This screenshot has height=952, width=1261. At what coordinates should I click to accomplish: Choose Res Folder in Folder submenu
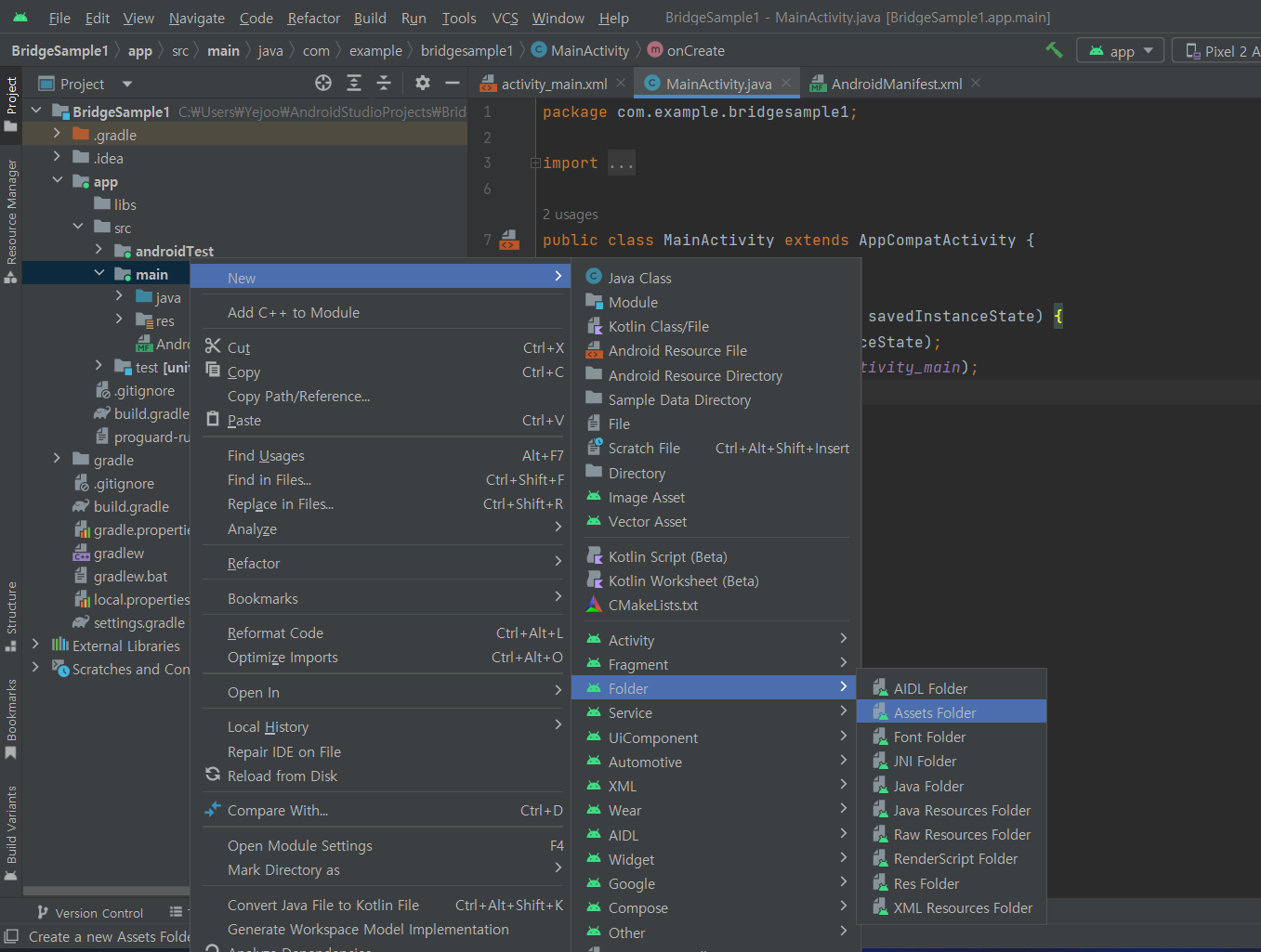[952, 883]
